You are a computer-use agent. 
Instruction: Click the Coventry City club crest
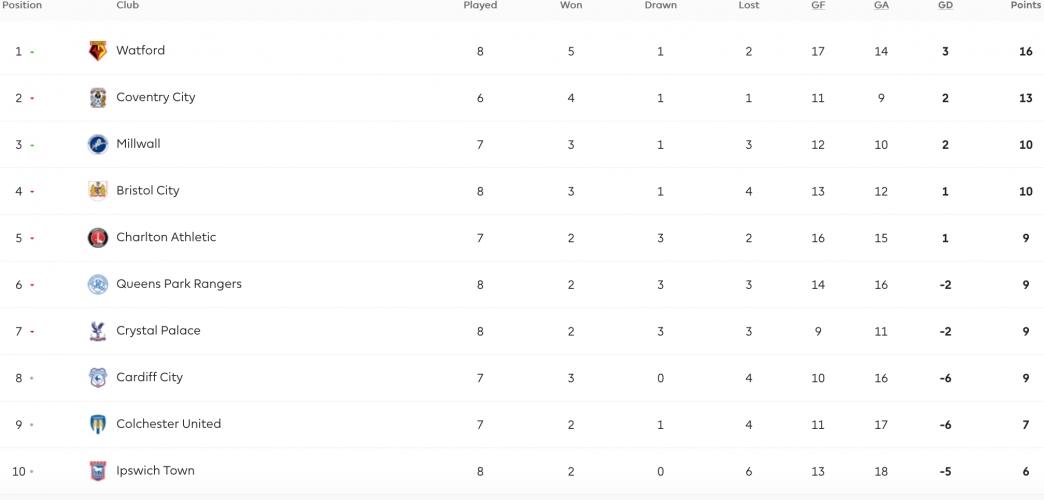pos(98,98)
